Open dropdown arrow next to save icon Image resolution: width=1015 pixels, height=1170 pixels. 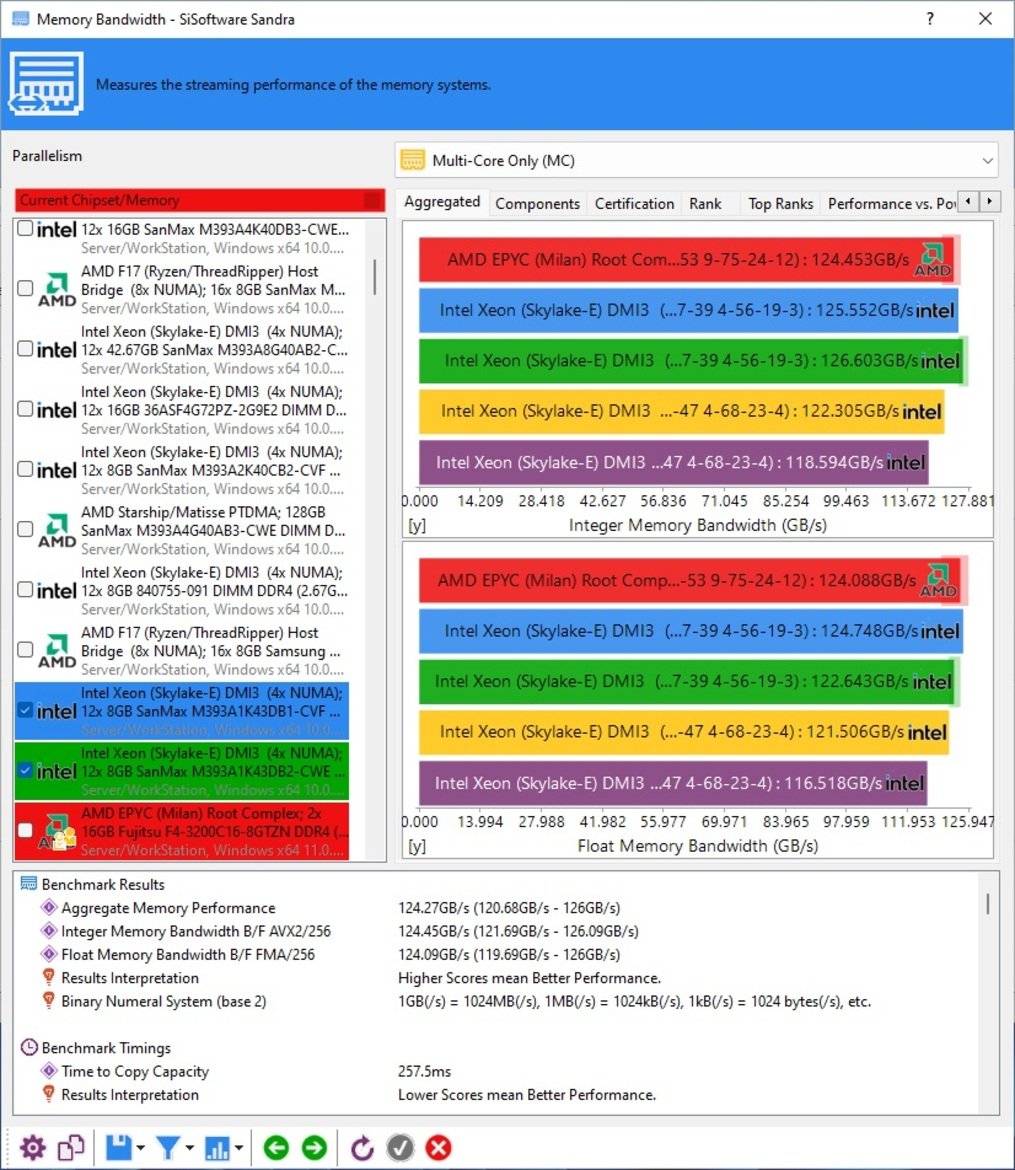coord(140,1148)
